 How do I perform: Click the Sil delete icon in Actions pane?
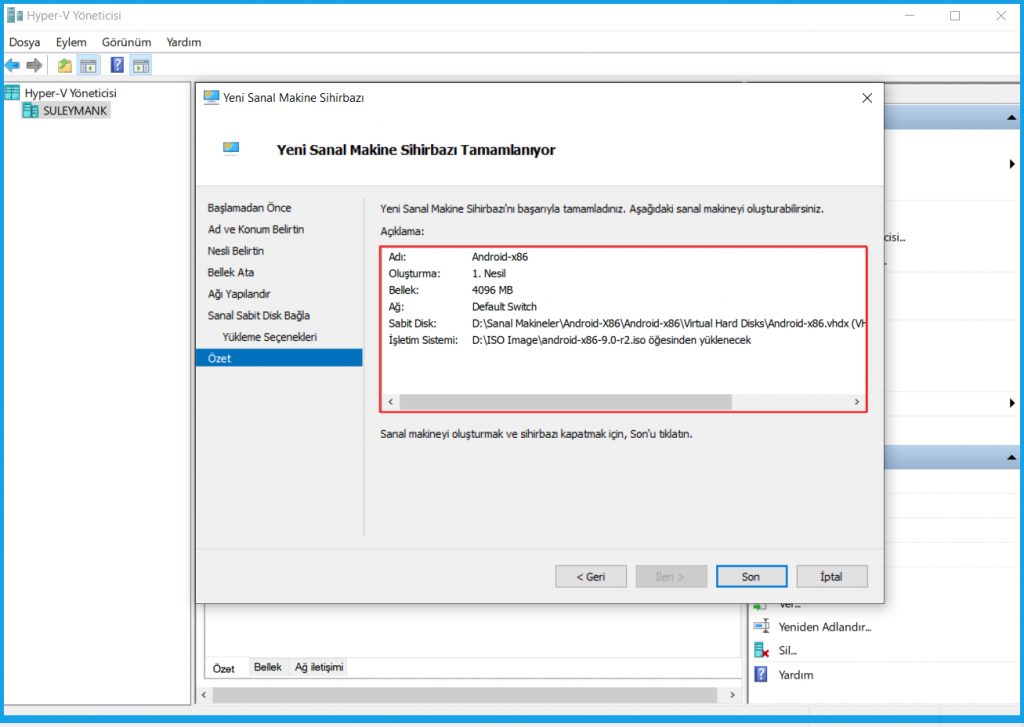pos(761,651)
